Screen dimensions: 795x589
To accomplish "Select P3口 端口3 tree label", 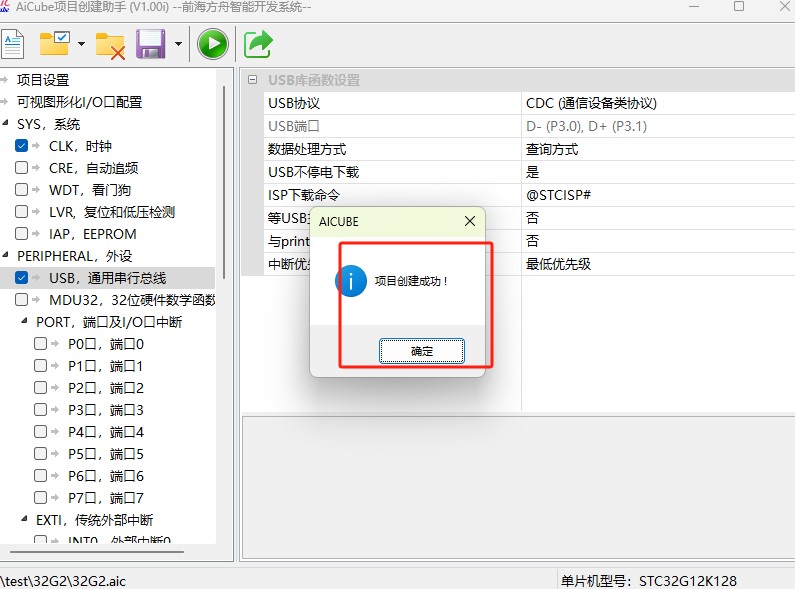I will point(106,410).
